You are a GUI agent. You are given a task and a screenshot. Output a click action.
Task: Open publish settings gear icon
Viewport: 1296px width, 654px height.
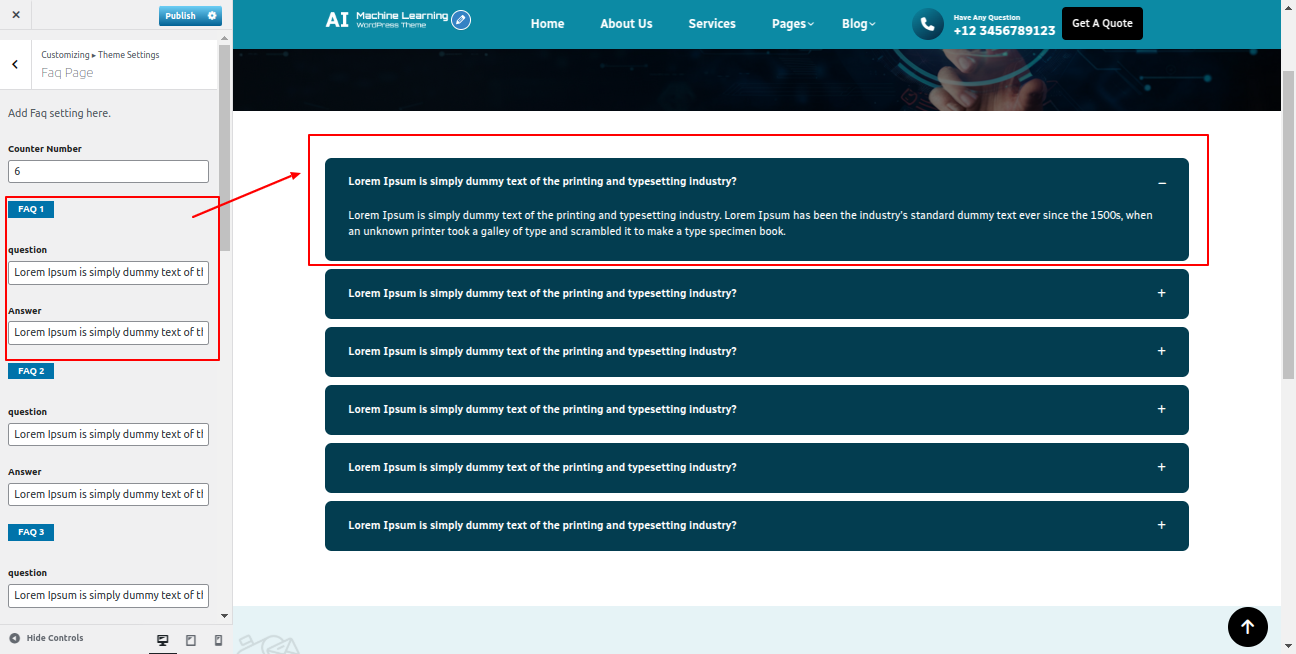(x=212, y=16)
